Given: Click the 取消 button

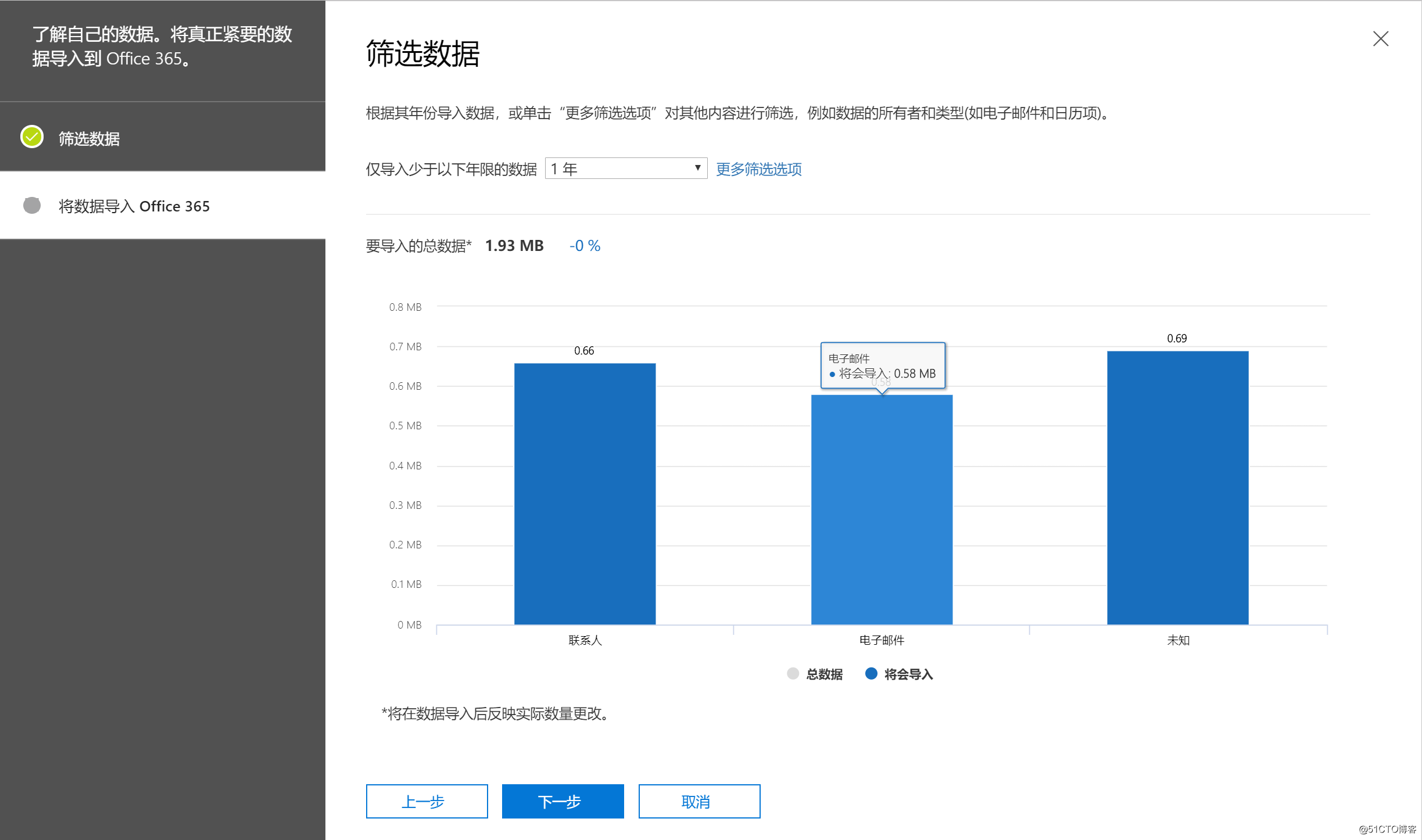Looking at the screenshot, I should coord(699,801).
